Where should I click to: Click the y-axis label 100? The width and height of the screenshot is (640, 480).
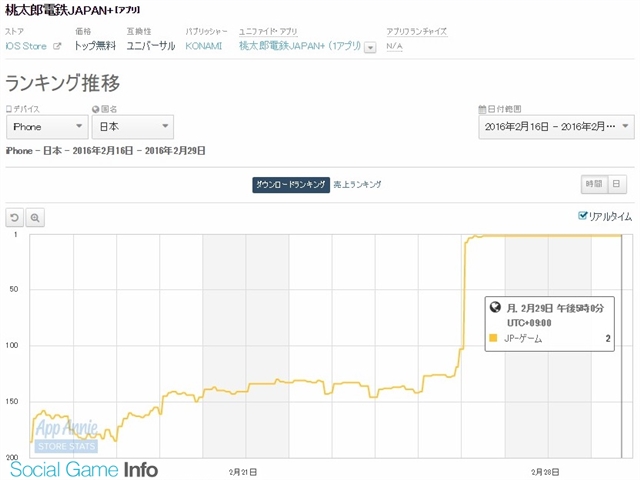pyautogui.click(x=12, y=345)
